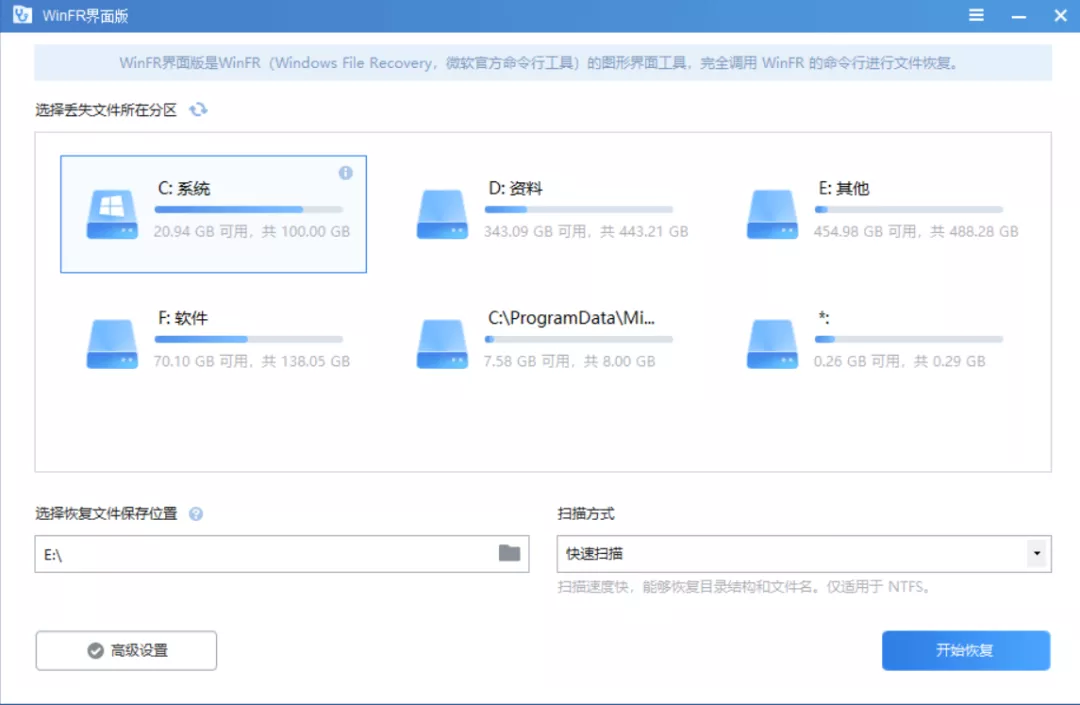Open the hamburger menu in title bar
This screenshot has width=1080, height=705.
(976, 15)
